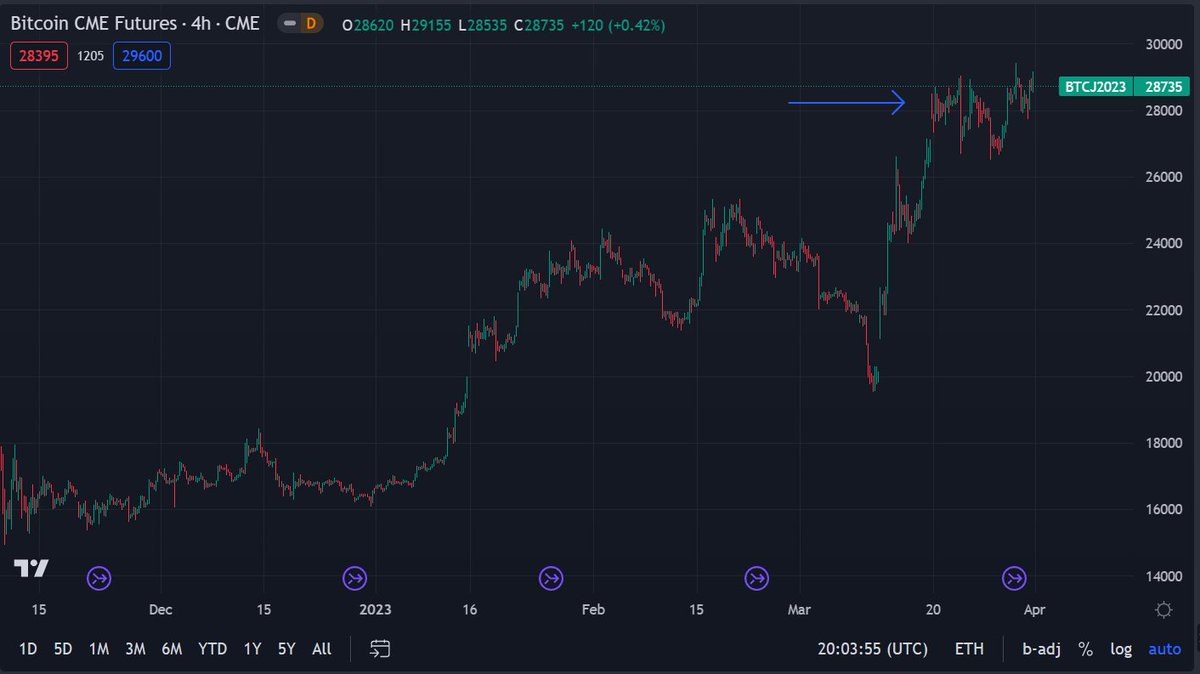1200x674 pixels.
Task: Toggle the log scale mode
Action: pyautogui.click(x=1121, y=649)
